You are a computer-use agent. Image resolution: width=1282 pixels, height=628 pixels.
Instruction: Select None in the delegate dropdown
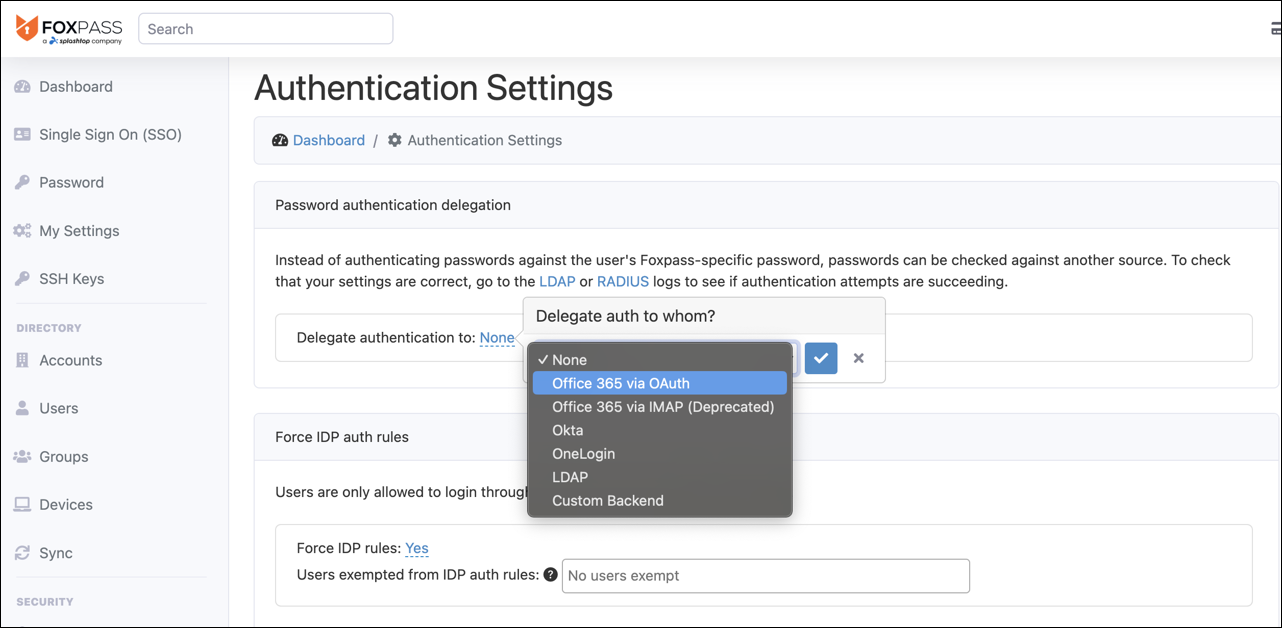[660, 360]
